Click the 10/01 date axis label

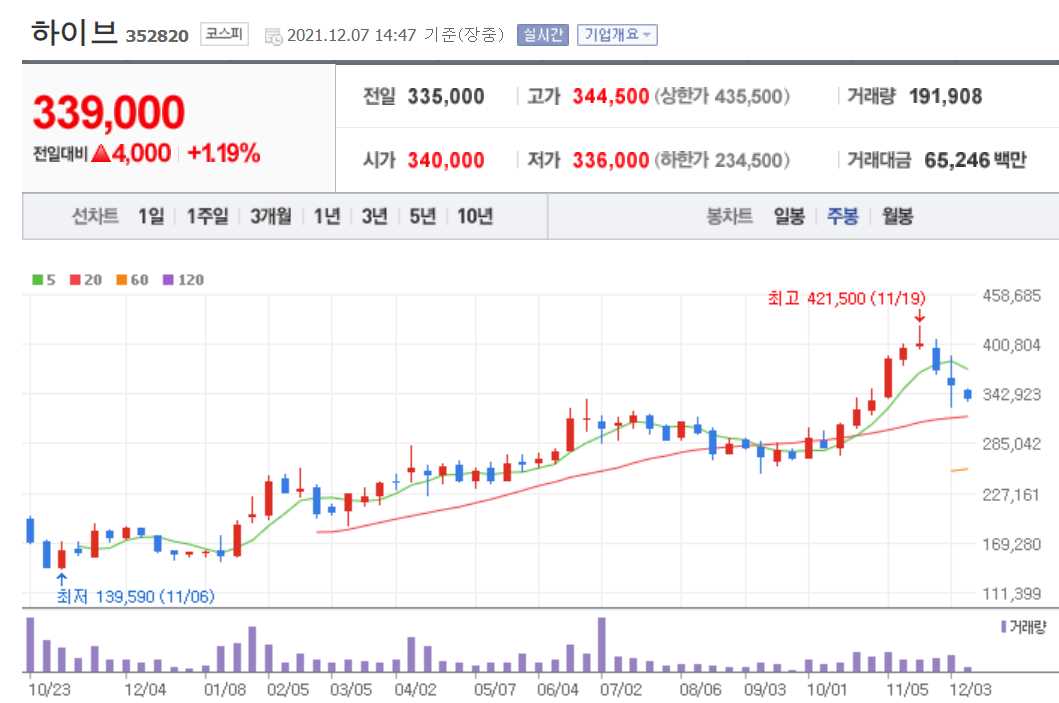click(x=827, y=689)
